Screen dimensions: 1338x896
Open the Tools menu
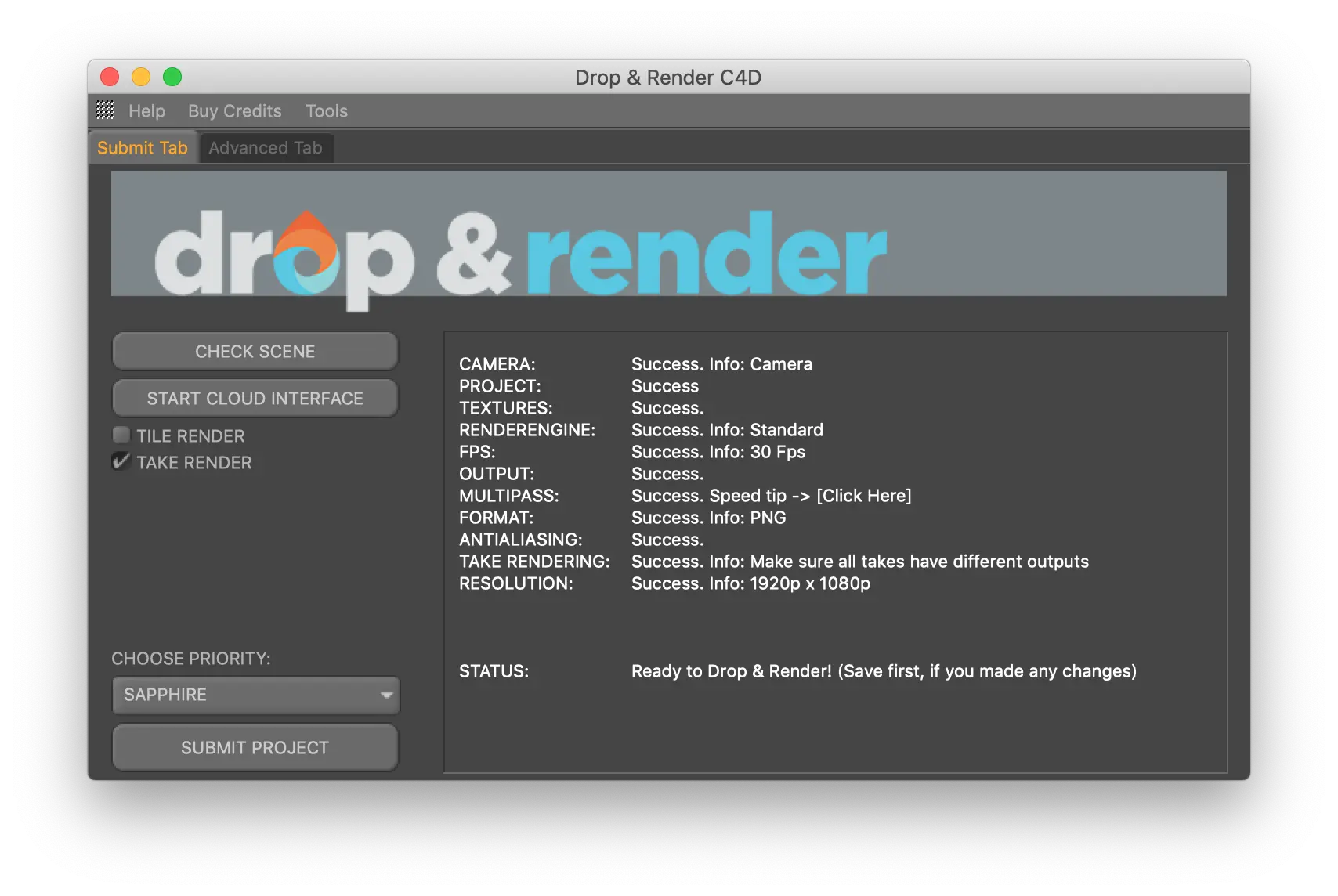(x=326, y=111)
